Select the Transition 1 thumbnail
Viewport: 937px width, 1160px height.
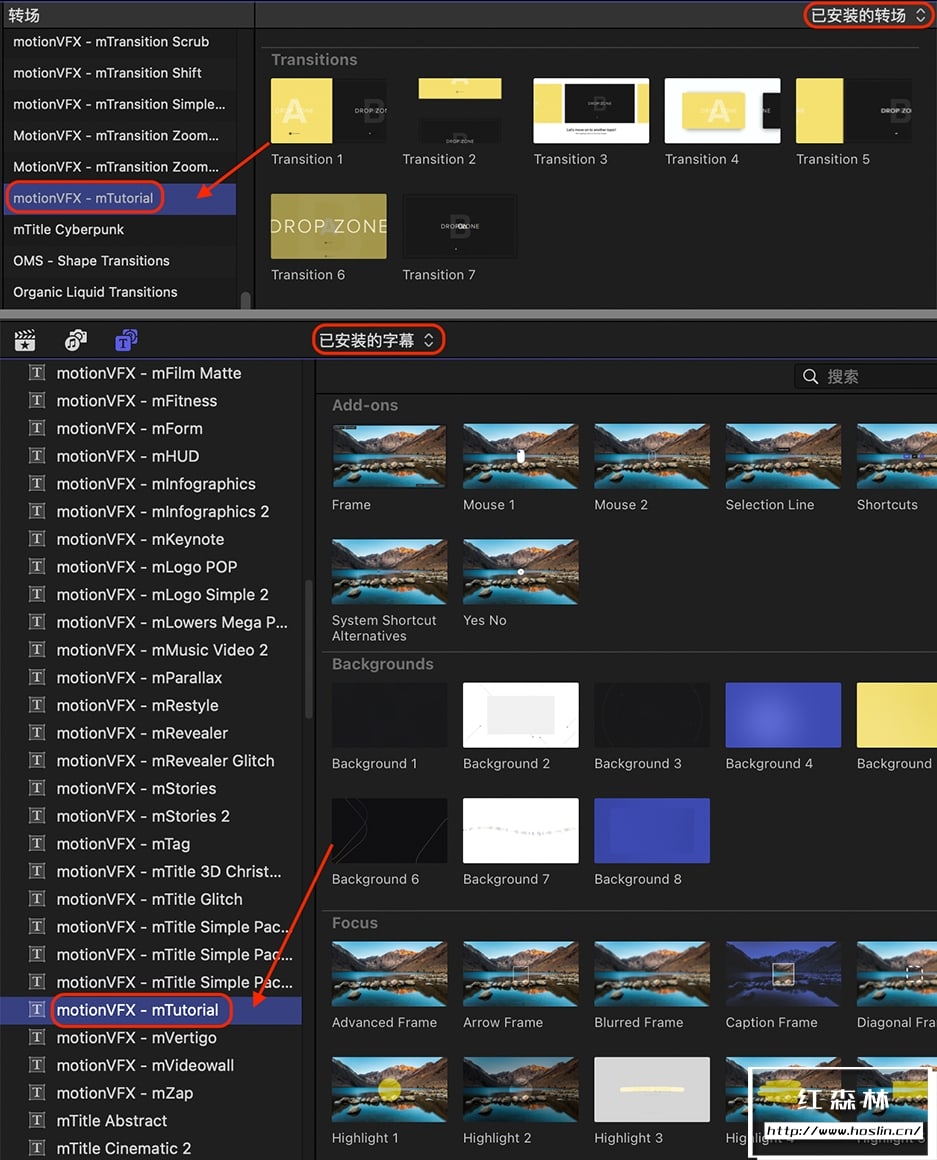click(328, 111)
